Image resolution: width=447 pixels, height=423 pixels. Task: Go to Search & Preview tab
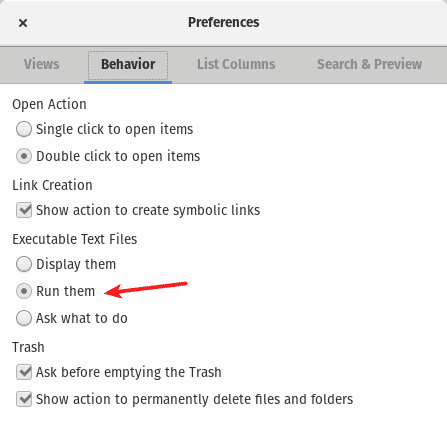coord(369,64)
